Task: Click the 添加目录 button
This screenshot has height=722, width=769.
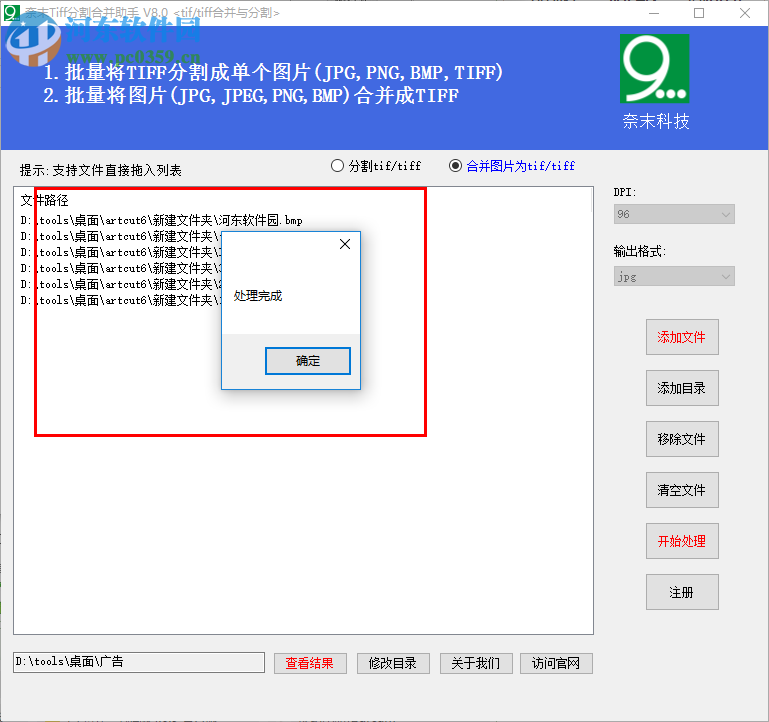Action: pyautogui.click(x=682, y=388)
